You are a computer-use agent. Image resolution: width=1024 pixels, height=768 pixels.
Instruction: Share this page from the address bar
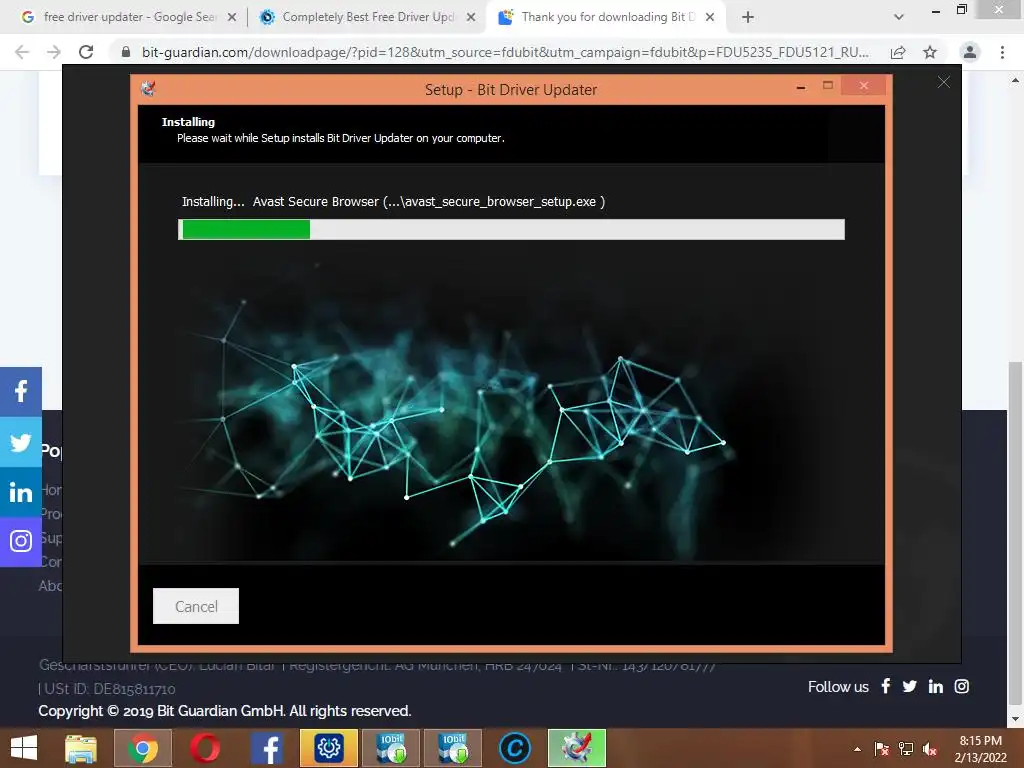(898, 52)
